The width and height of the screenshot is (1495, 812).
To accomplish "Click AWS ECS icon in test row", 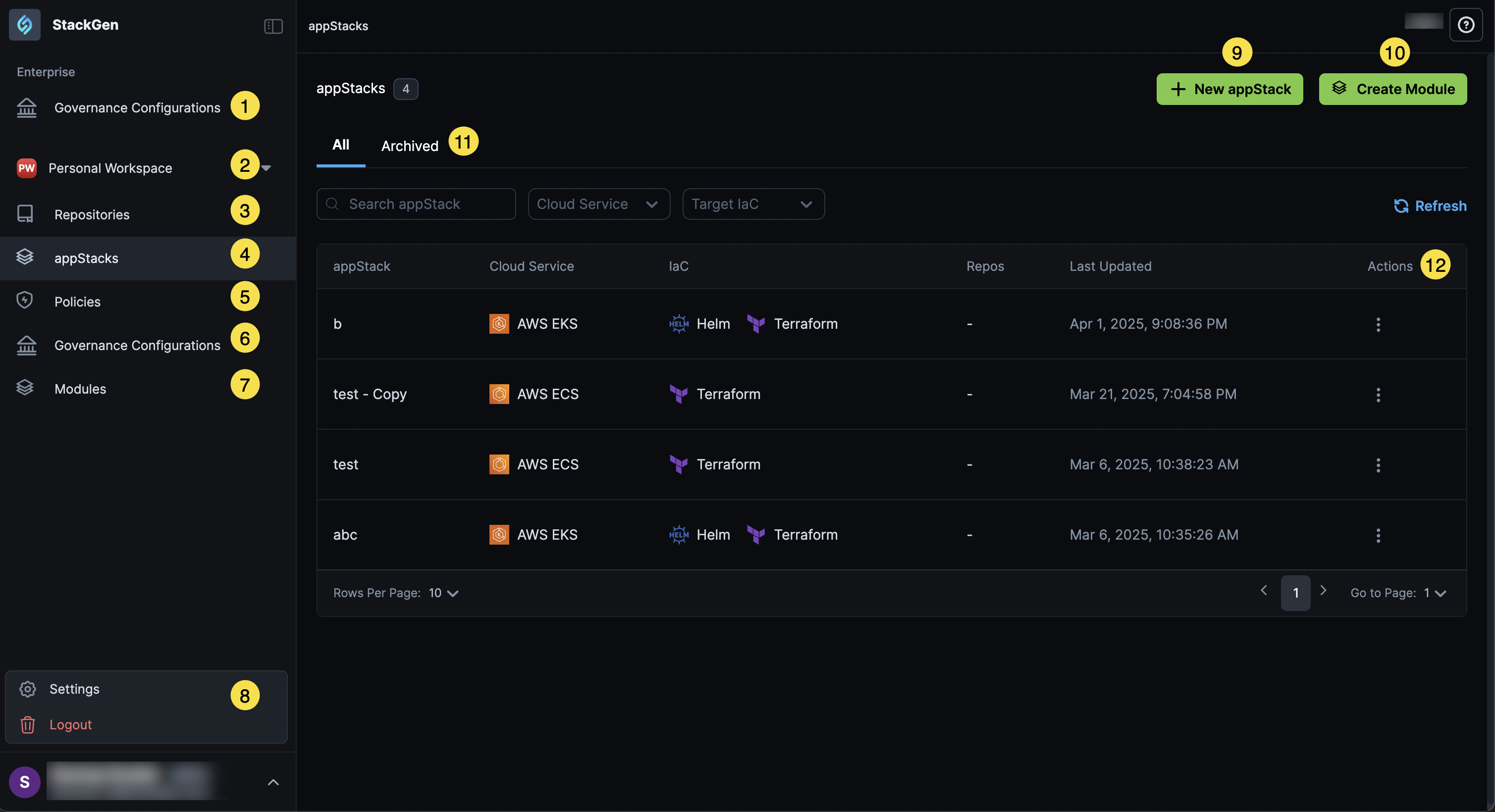I will point(499,464).
